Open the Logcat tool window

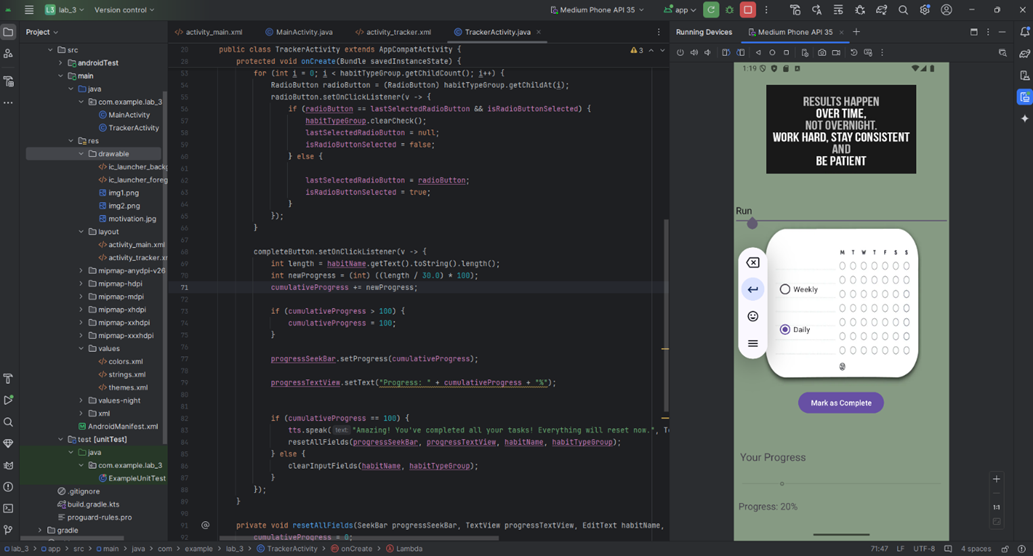[x=9, y=465]
